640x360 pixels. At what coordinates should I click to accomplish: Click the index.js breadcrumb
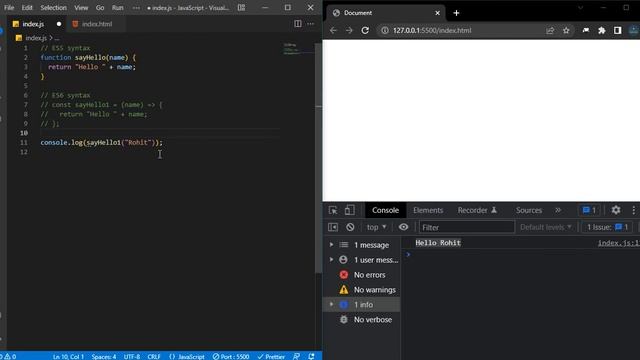[36, 38]
